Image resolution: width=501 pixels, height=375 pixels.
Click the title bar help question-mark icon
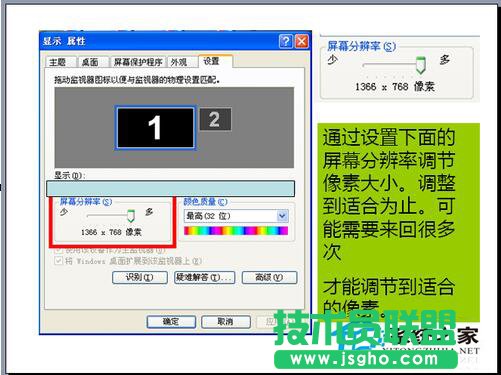286,41
